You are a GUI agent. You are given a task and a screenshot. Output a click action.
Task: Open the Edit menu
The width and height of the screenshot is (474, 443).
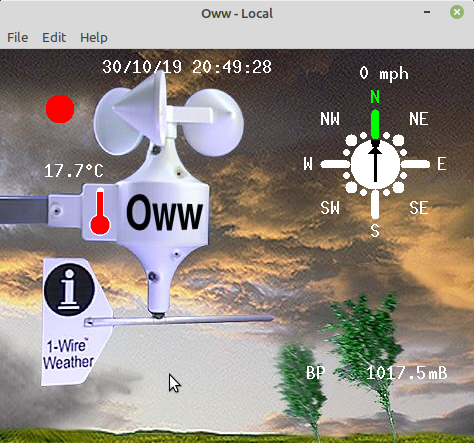54,37
